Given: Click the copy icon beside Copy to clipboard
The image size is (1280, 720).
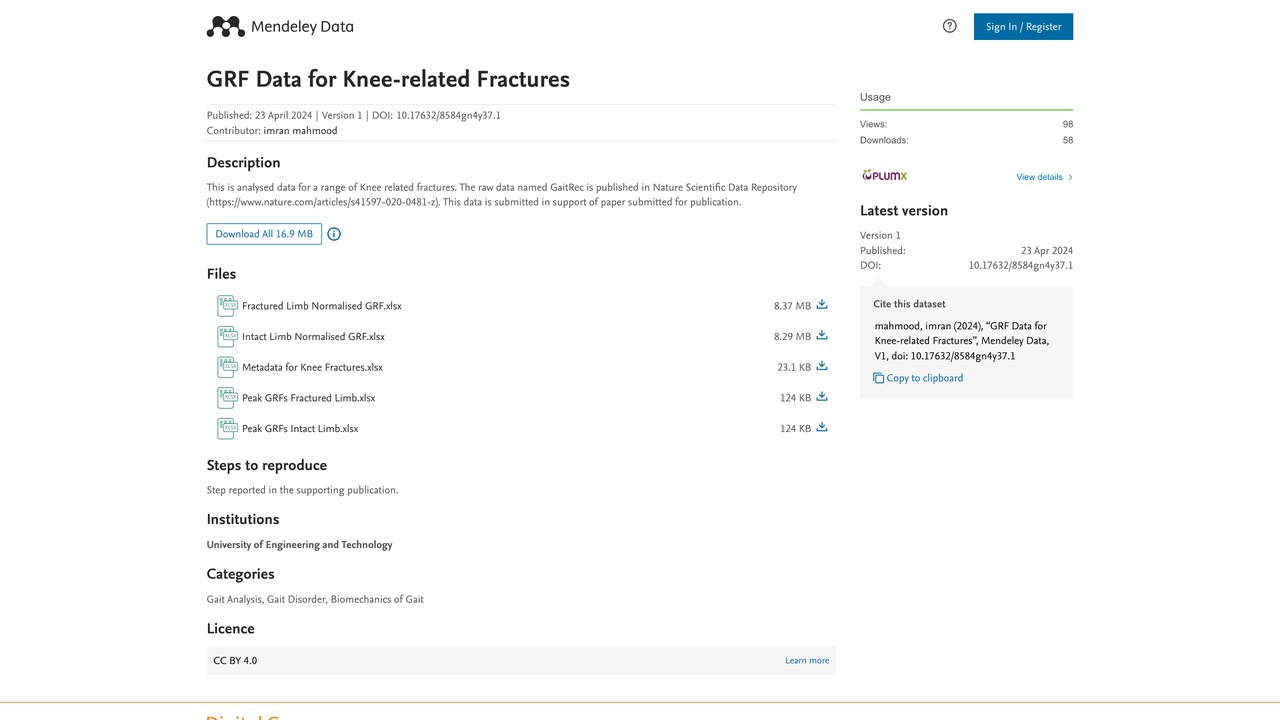Looking at the screenshot, I should point(878,378).
